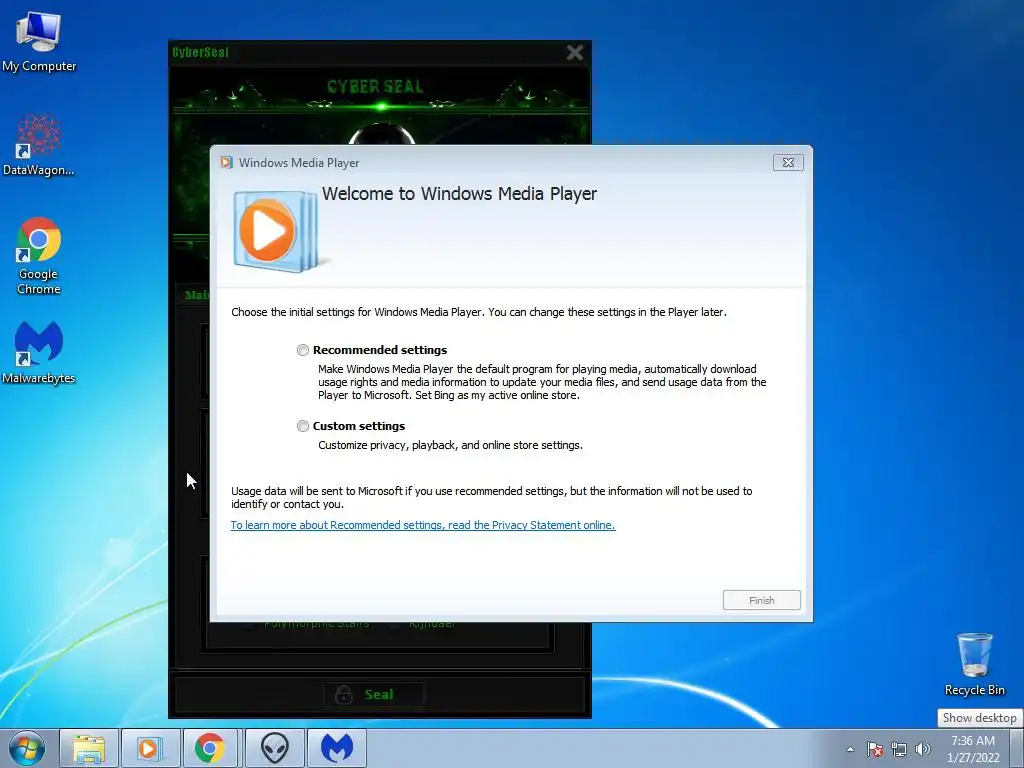Image resolution: width=1024 pixels, height=768 pixels.
Task: Open My Computer desktop icon
Action: tap(39, 41)
